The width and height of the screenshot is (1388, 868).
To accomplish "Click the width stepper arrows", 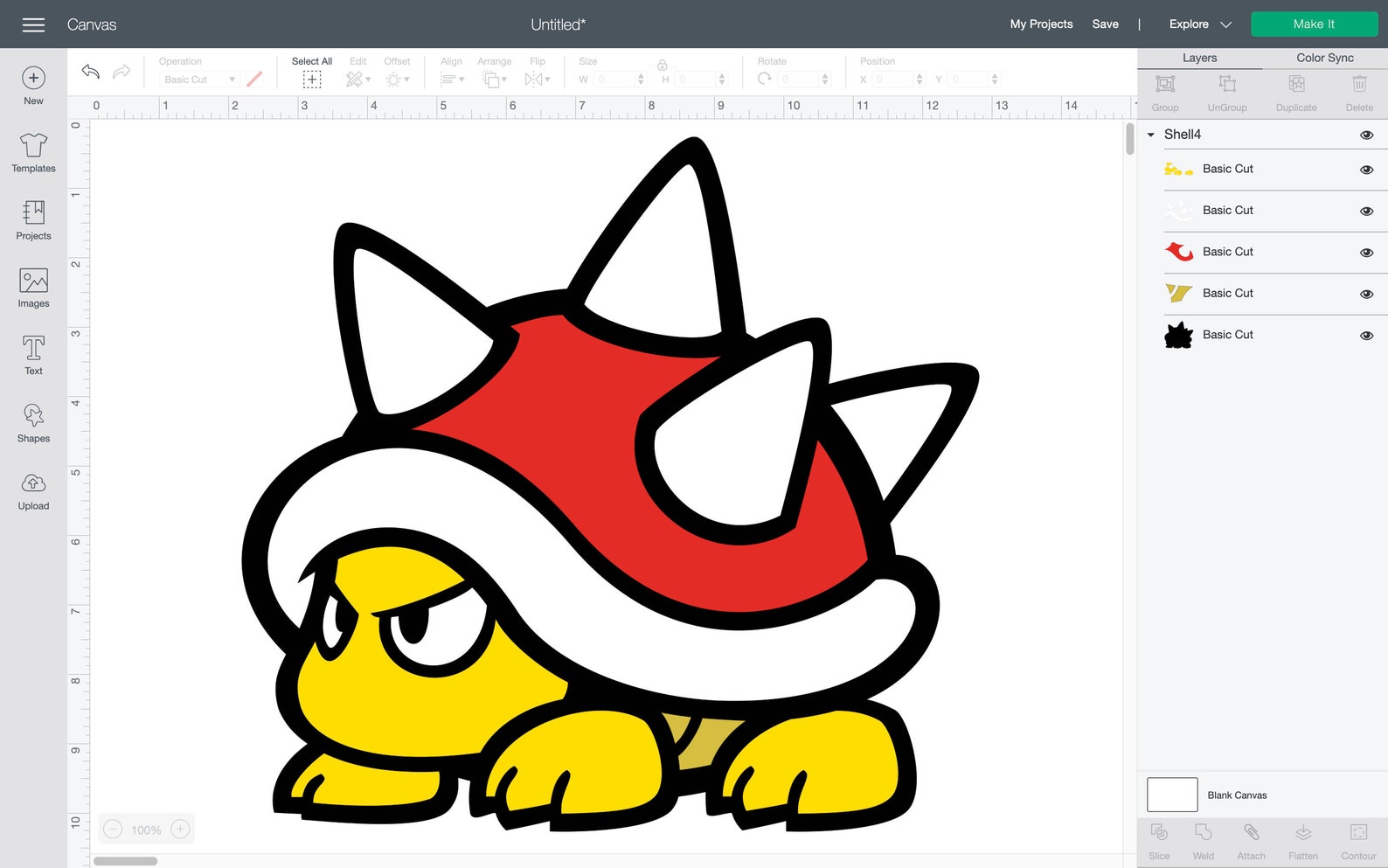I will [641, 80].
